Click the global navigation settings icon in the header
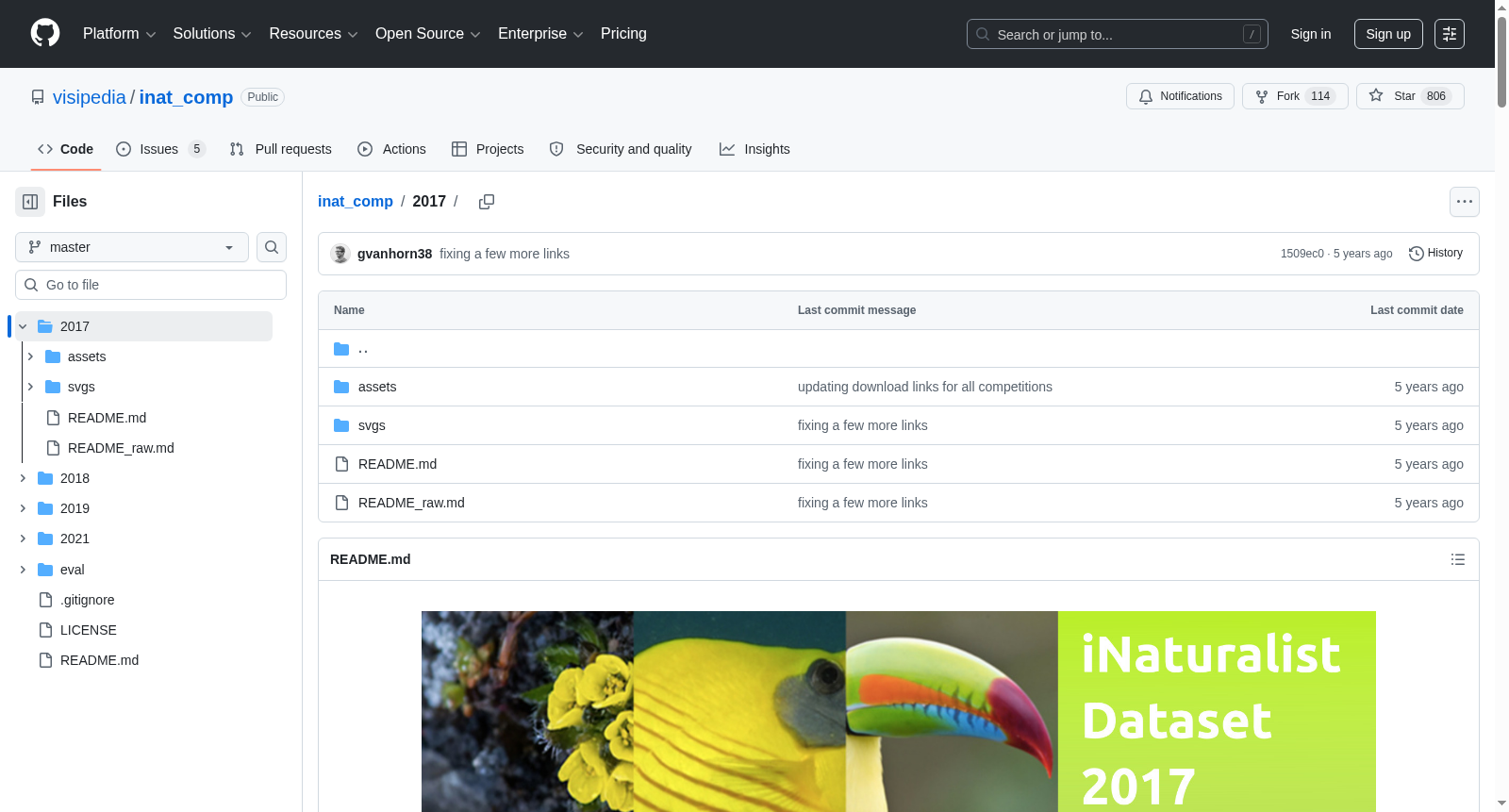The height and width of the screenshot is (812, 1509). click(1450, 34)
